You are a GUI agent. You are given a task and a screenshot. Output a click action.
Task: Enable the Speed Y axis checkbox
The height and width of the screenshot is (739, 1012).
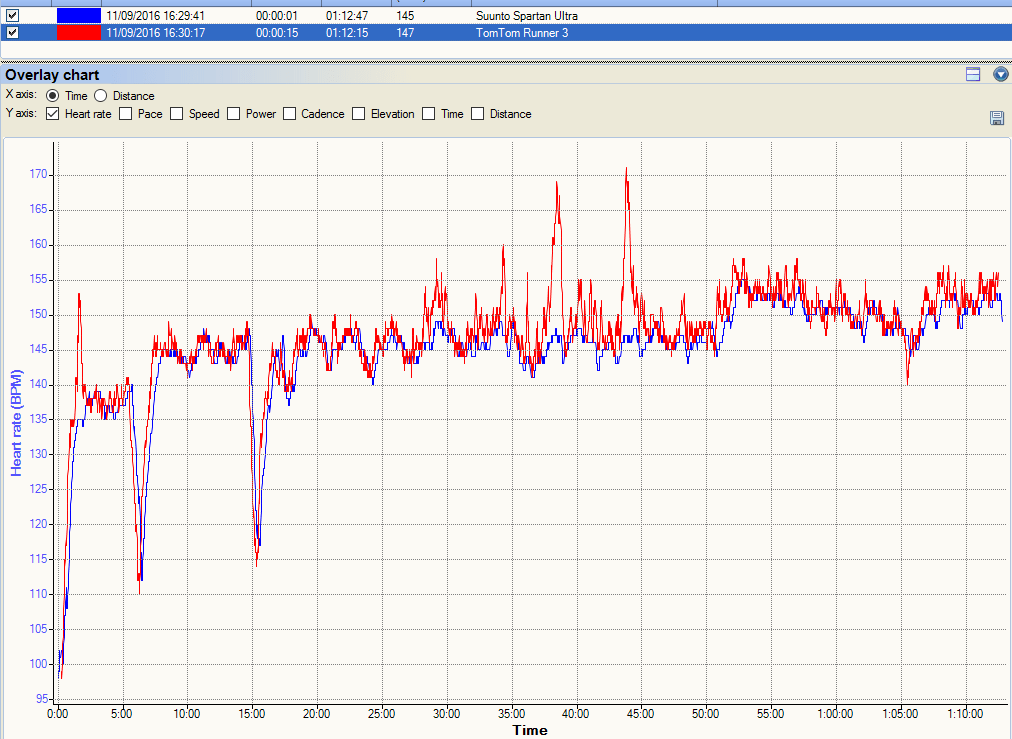tap(177, 114)
